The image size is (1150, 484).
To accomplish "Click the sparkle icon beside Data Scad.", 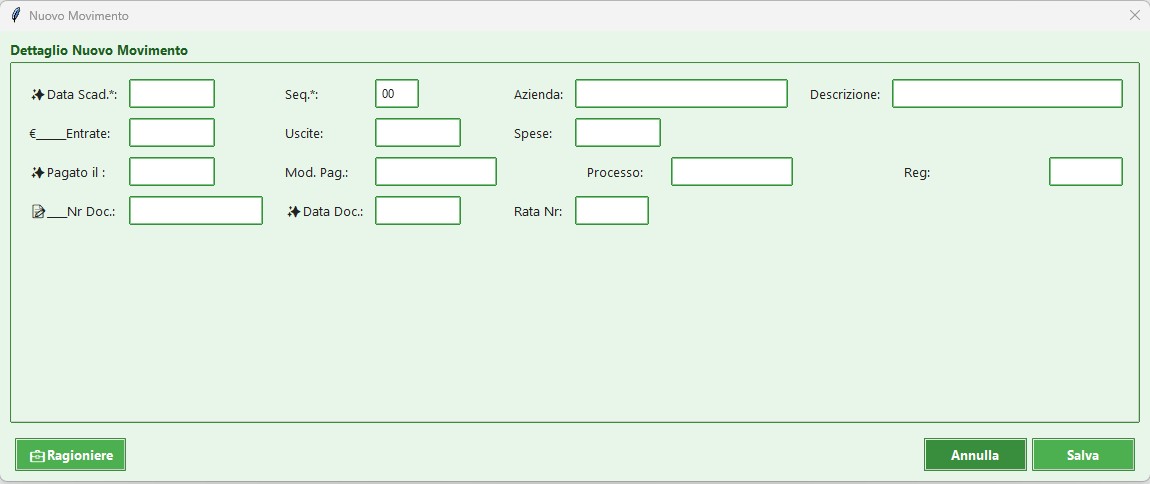I will click(x=38, y=94).
